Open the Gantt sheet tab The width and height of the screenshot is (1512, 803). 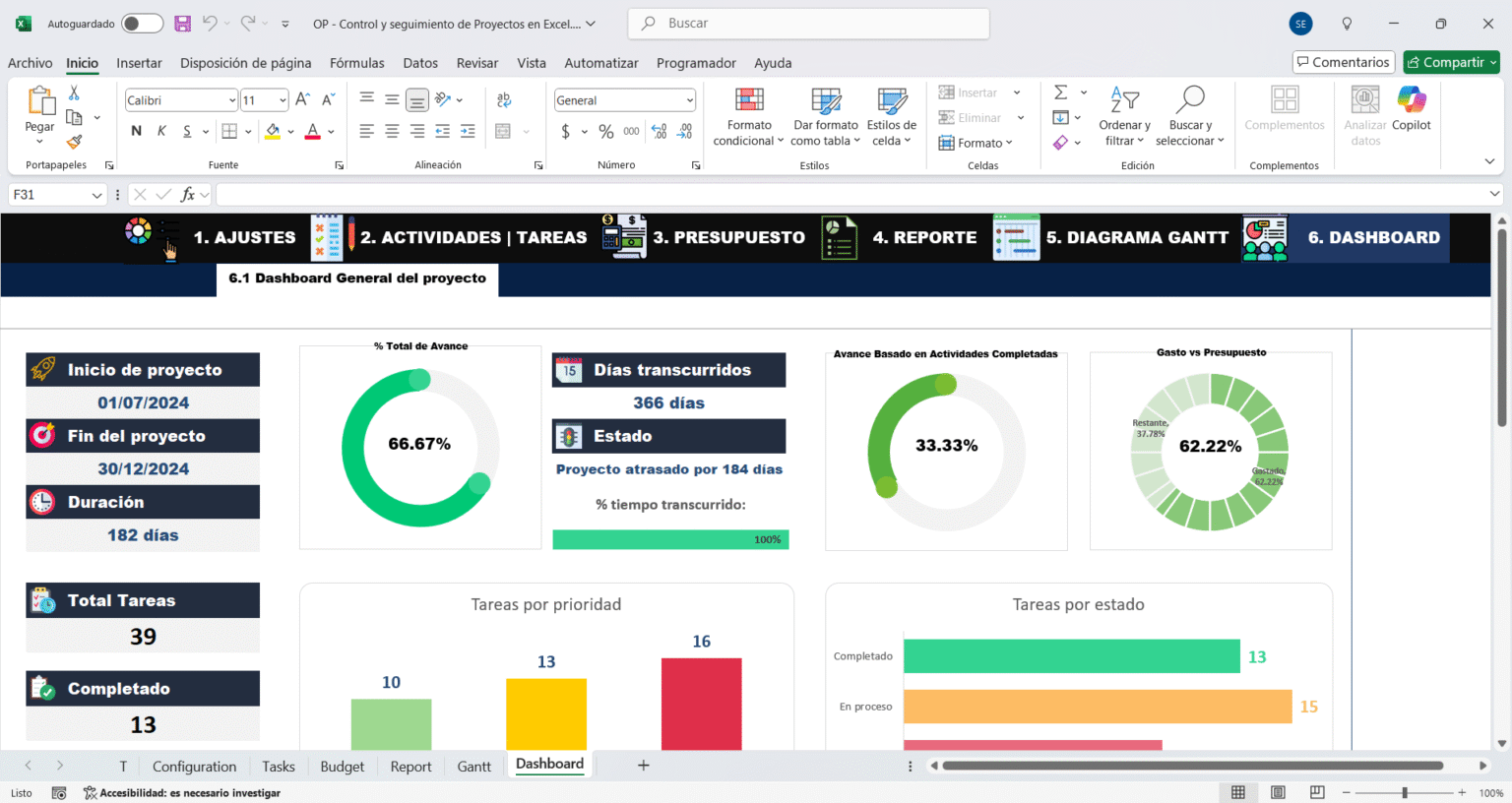tap(473, 766)
